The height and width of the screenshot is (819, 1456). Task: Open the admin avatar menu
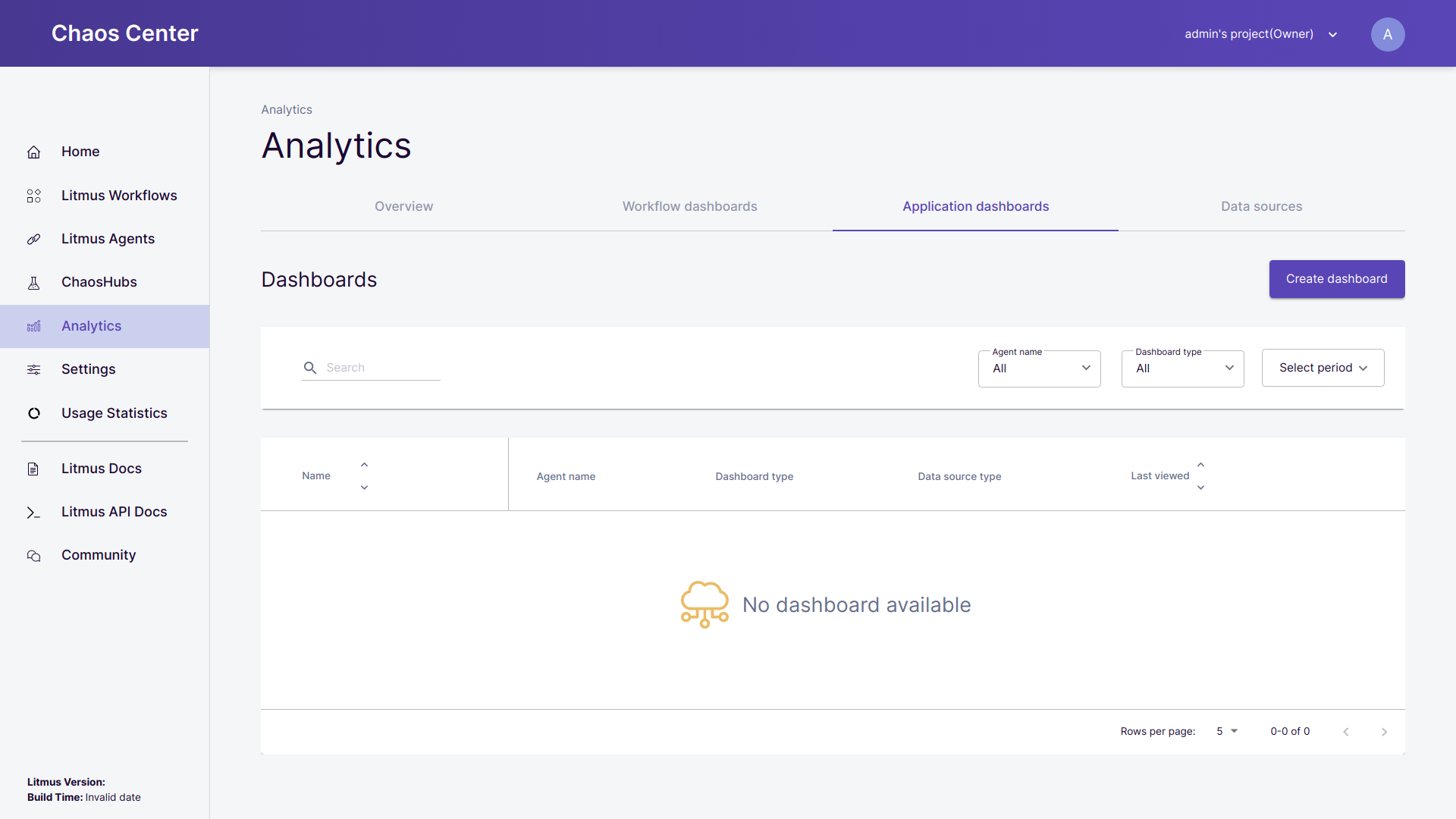tap(1387, 34)
